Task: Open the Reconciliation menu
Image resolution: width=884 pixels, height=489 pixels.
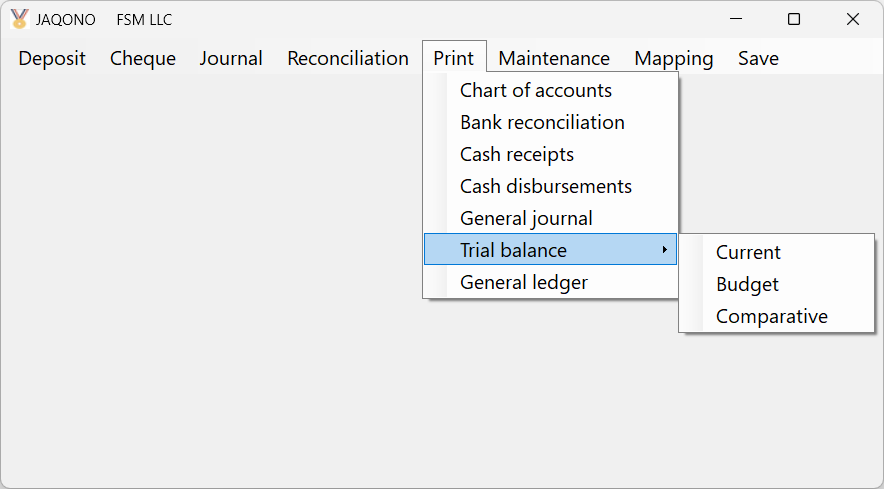Action: tap(348, 58)
